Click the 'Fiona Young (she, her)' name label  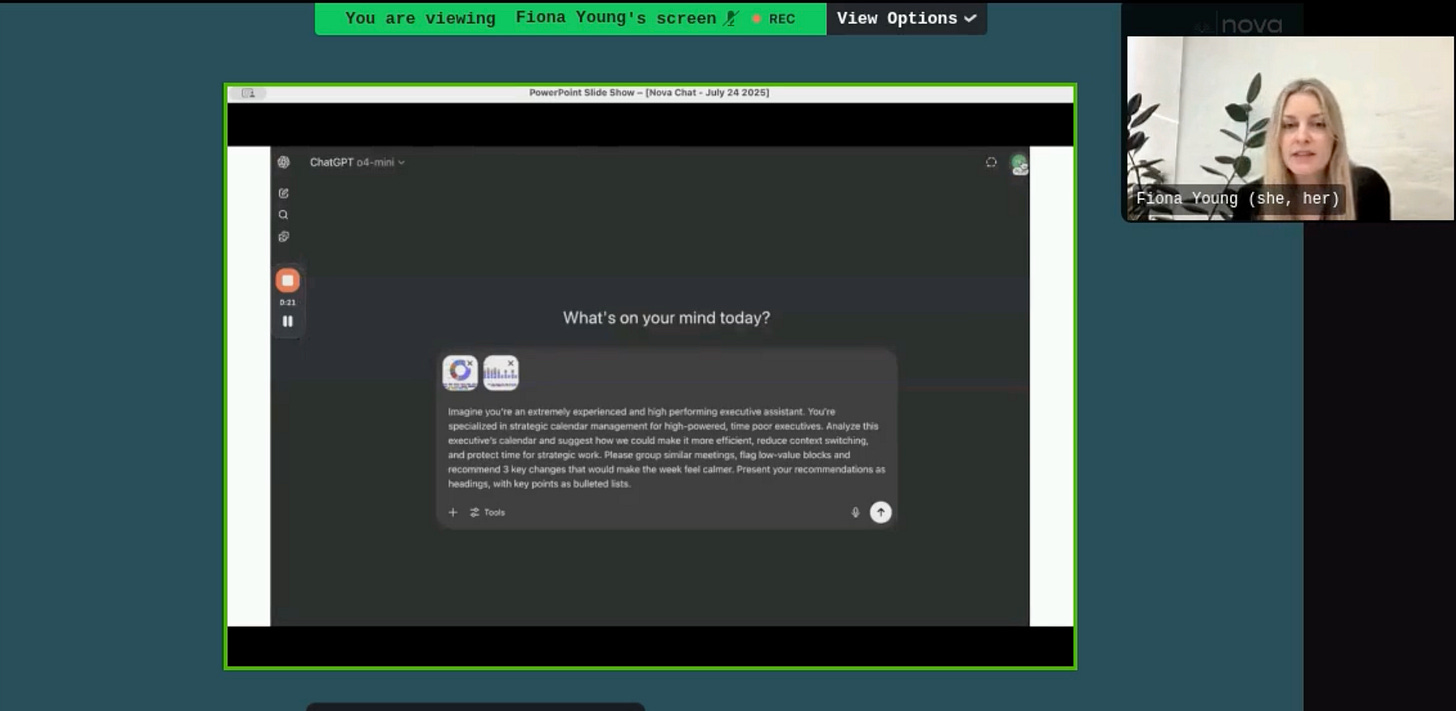click(1237, 199)
